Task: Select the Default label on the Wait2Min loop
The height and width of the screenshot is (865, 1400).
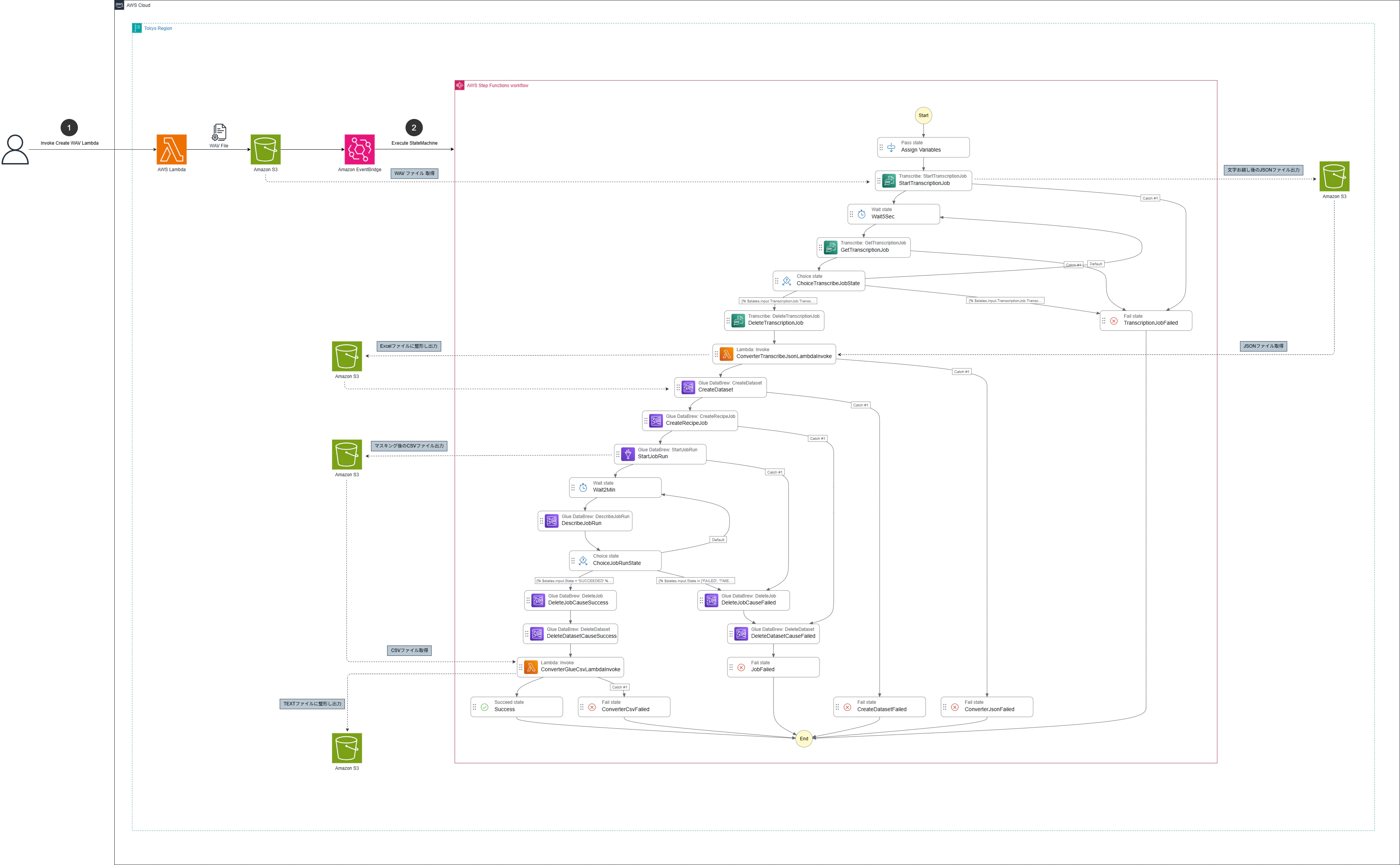Action: click(718, 540)
